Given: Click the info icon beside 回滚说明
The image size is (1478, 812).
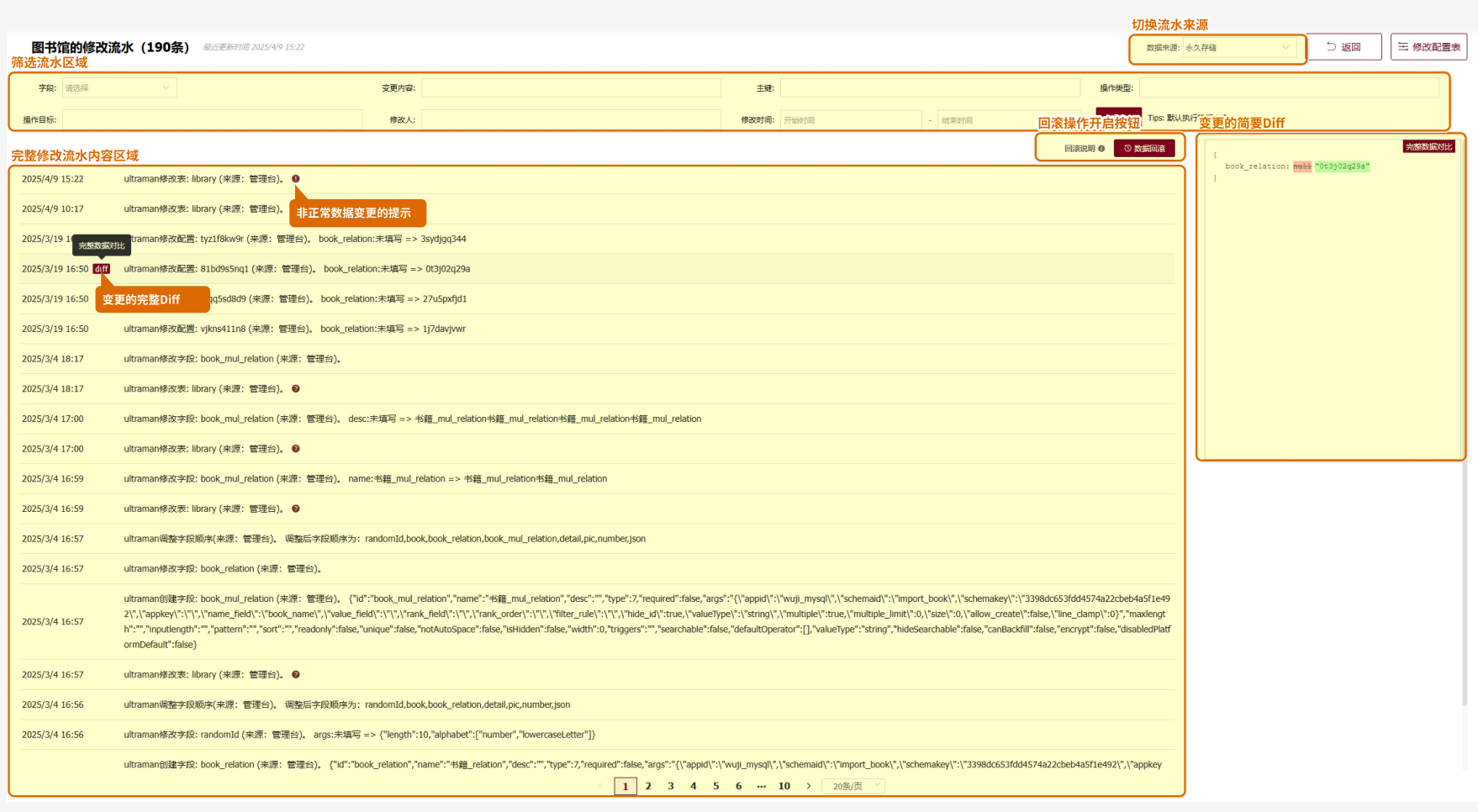Looking at the screenshot, I should pyautogui.click(x=1101, y=149).
